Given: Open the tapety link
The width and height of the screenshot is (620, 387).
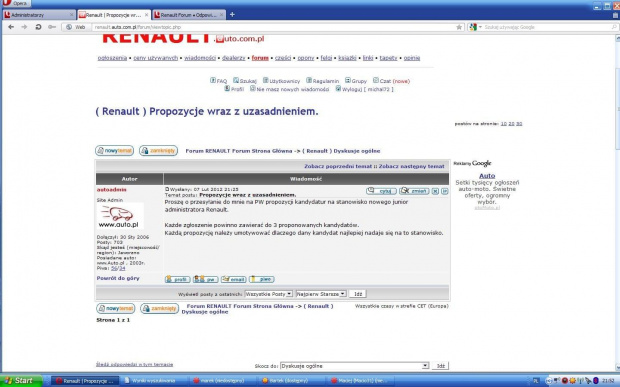Looking at the screenshot, I should tap(388, 58).
